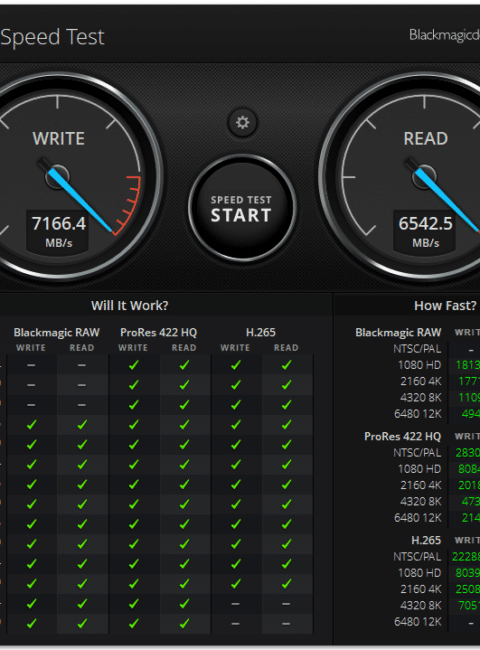This screenshot has width=480, height=650.
Task: Start the test with SPEED TEST START
Action: click(x=242, y=209)
